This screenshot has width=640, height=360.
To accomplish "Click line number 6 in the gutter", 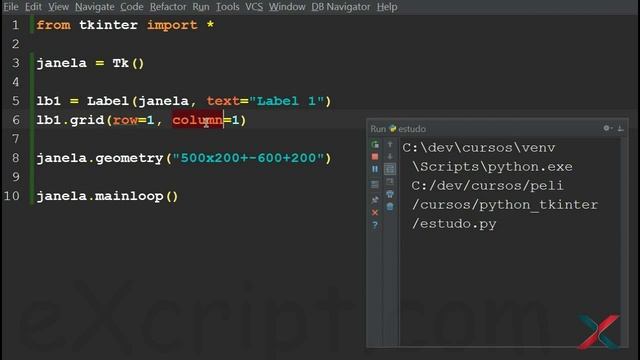I will 16,120.
